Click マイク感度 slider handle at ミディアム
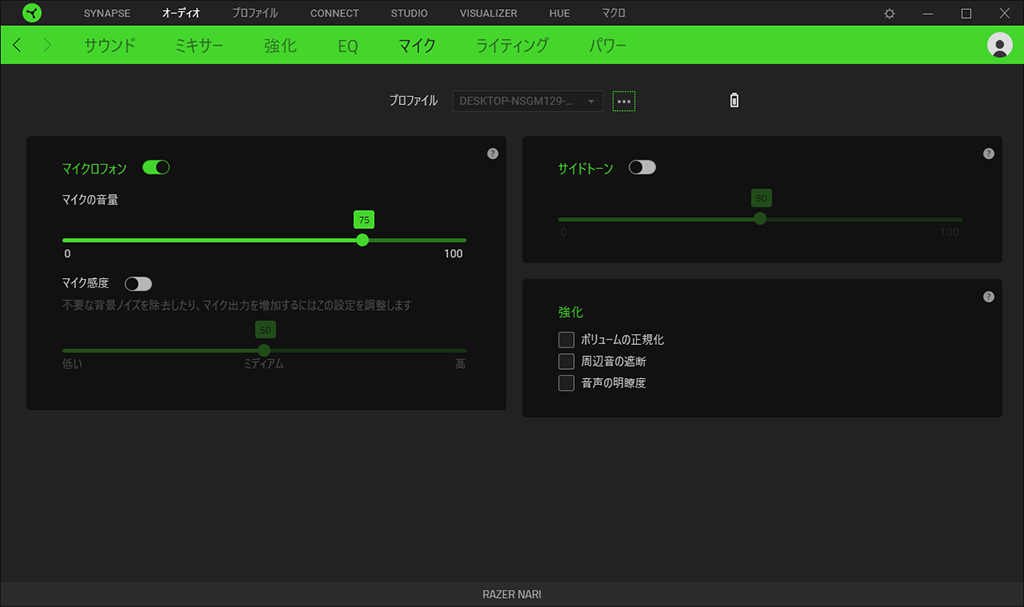Image resolution: width=1024 pixels, height=607 pixels. tap(264, 350)
